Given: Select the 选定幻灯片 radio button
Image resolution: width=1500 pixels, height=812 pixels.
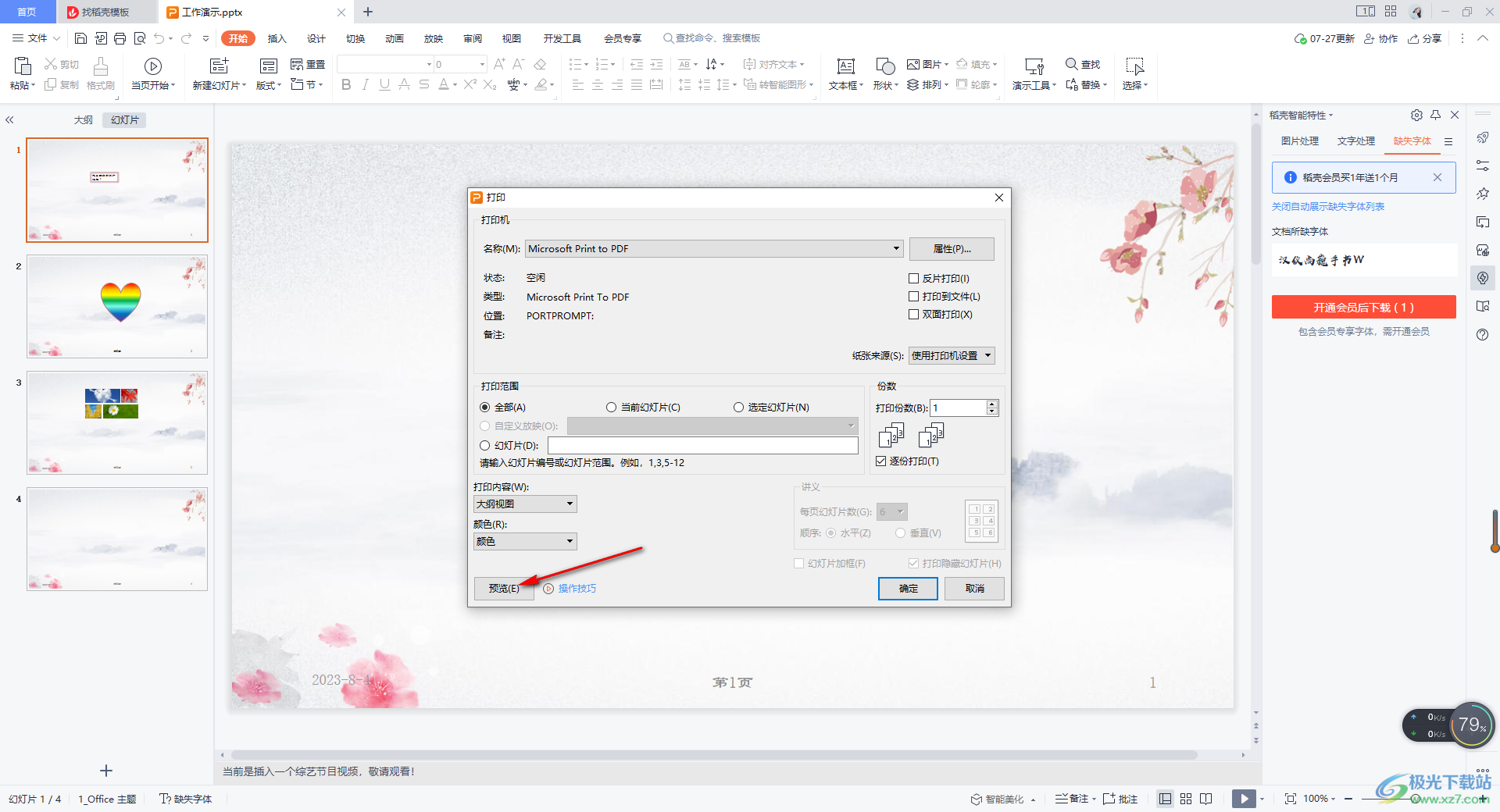Looking at the screenshot, I should pyautogui.click(x=739, y=408).
